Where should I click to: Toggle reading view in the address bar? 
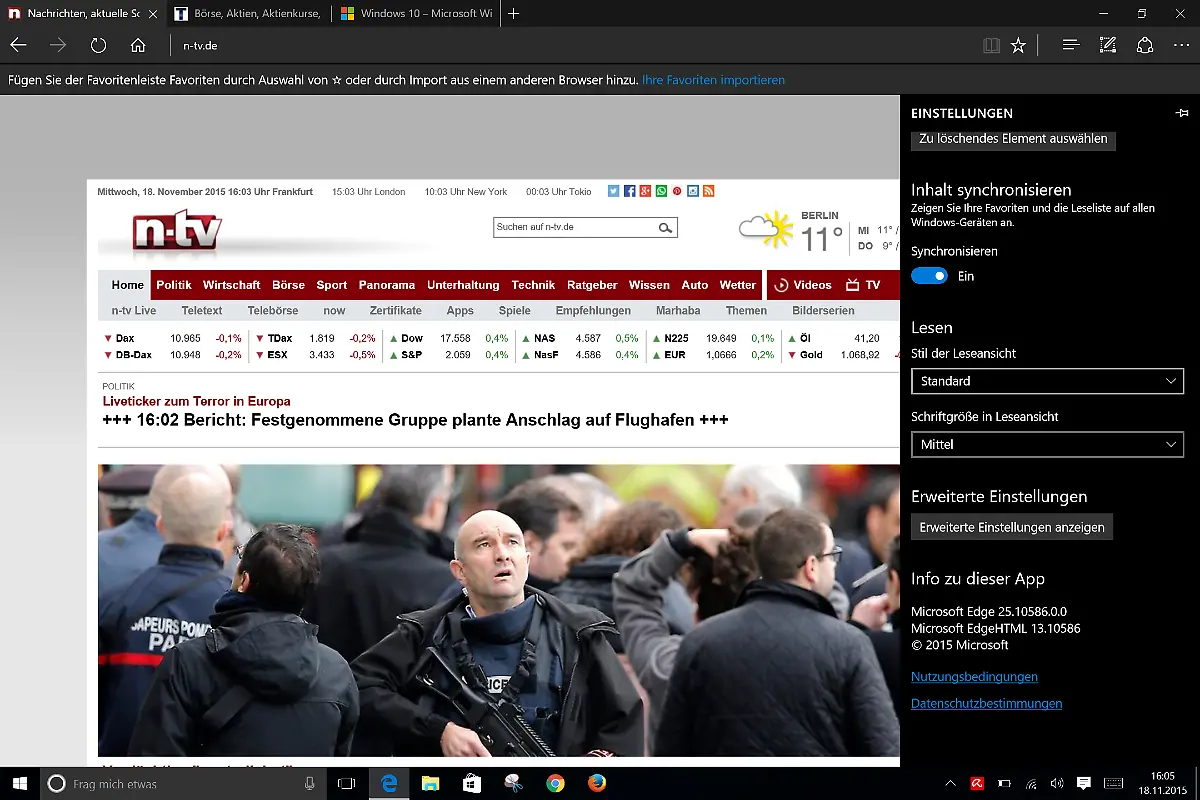(x=991, y=45)
